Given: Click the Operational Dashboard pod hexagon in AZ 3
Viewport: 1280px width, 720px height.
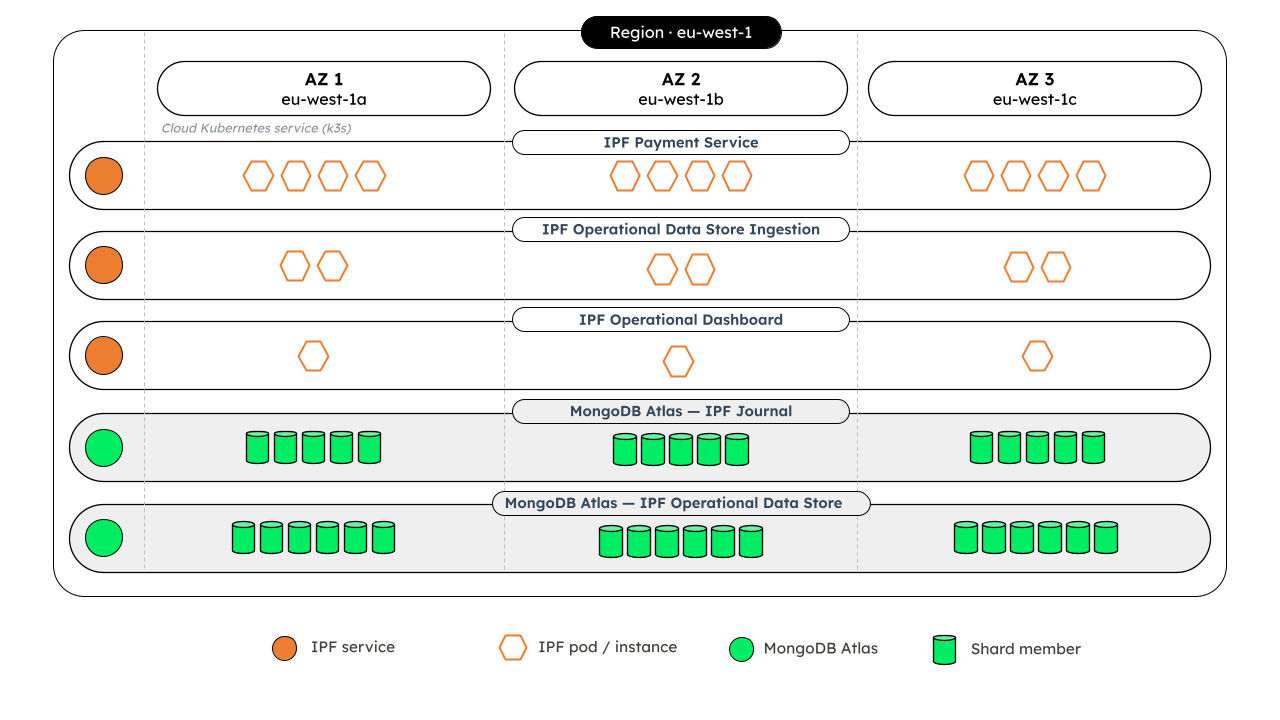Looking at the screenshot, I should pyautogui.click(x=1037, y=355).
